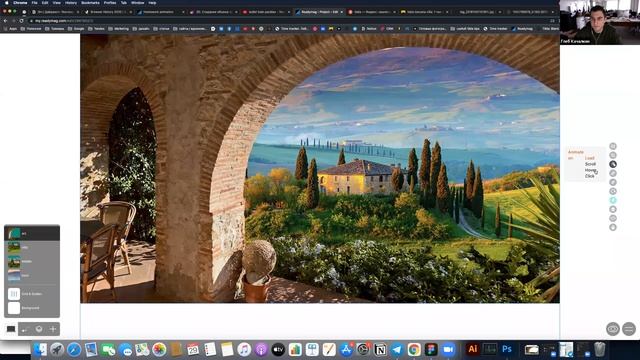The width and height of the screenshot is (640, 360).
Task: Click the undo arrow in bottom toolbar
Action: (25, 329)
